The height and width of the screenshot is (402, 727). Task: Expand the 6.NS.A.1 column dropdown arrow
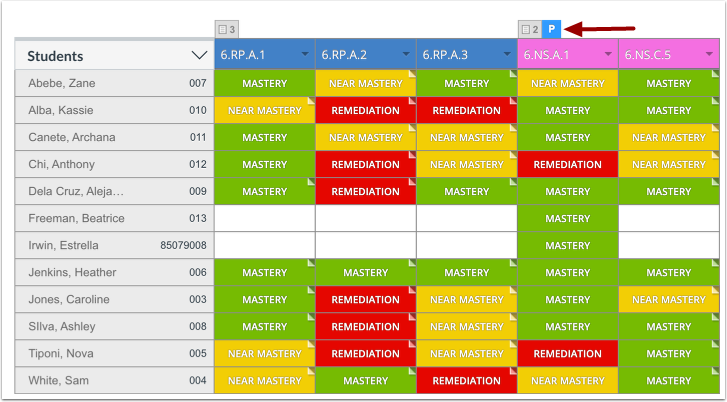click(x=608, y=54)
